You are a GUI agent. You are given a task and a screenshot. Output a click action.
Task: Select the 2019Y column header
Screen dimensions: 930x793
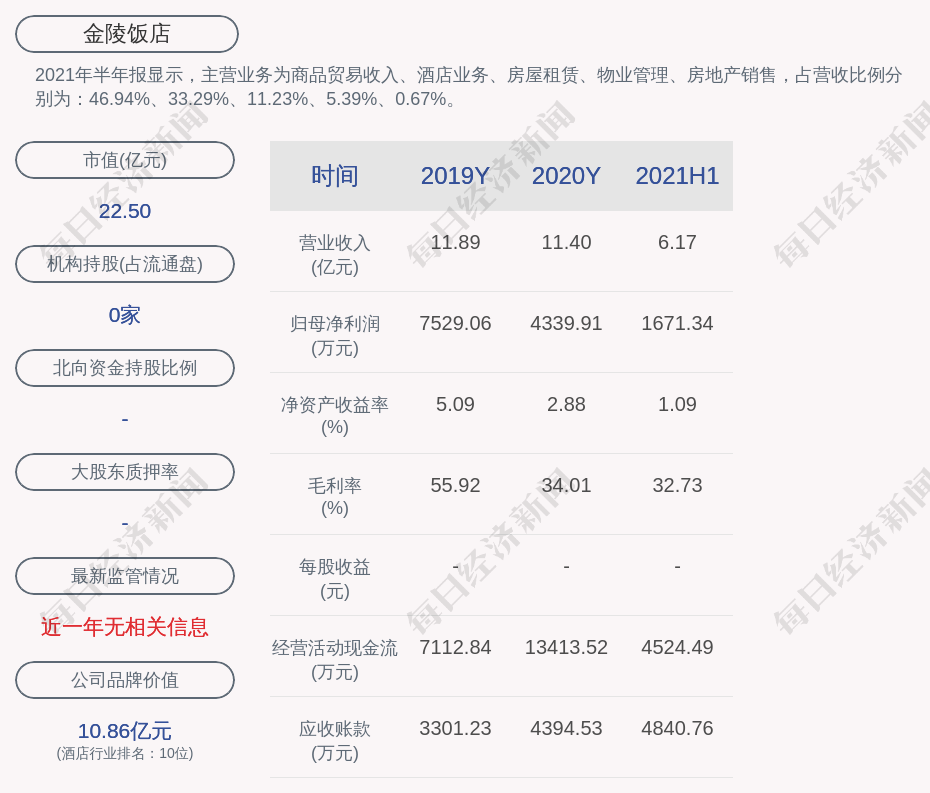coord(456,176)
